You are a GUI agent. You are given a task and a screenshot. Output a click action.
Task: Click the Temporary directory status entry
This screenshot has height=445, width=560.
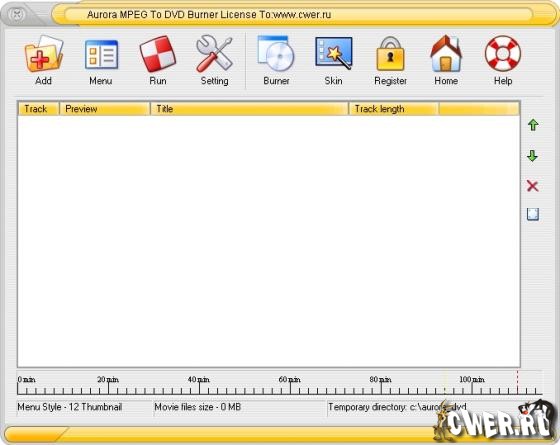coord(397,407)
